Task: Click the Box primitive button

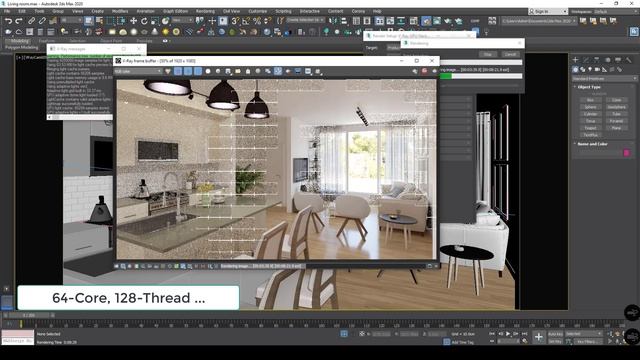Action: point(590,100)
